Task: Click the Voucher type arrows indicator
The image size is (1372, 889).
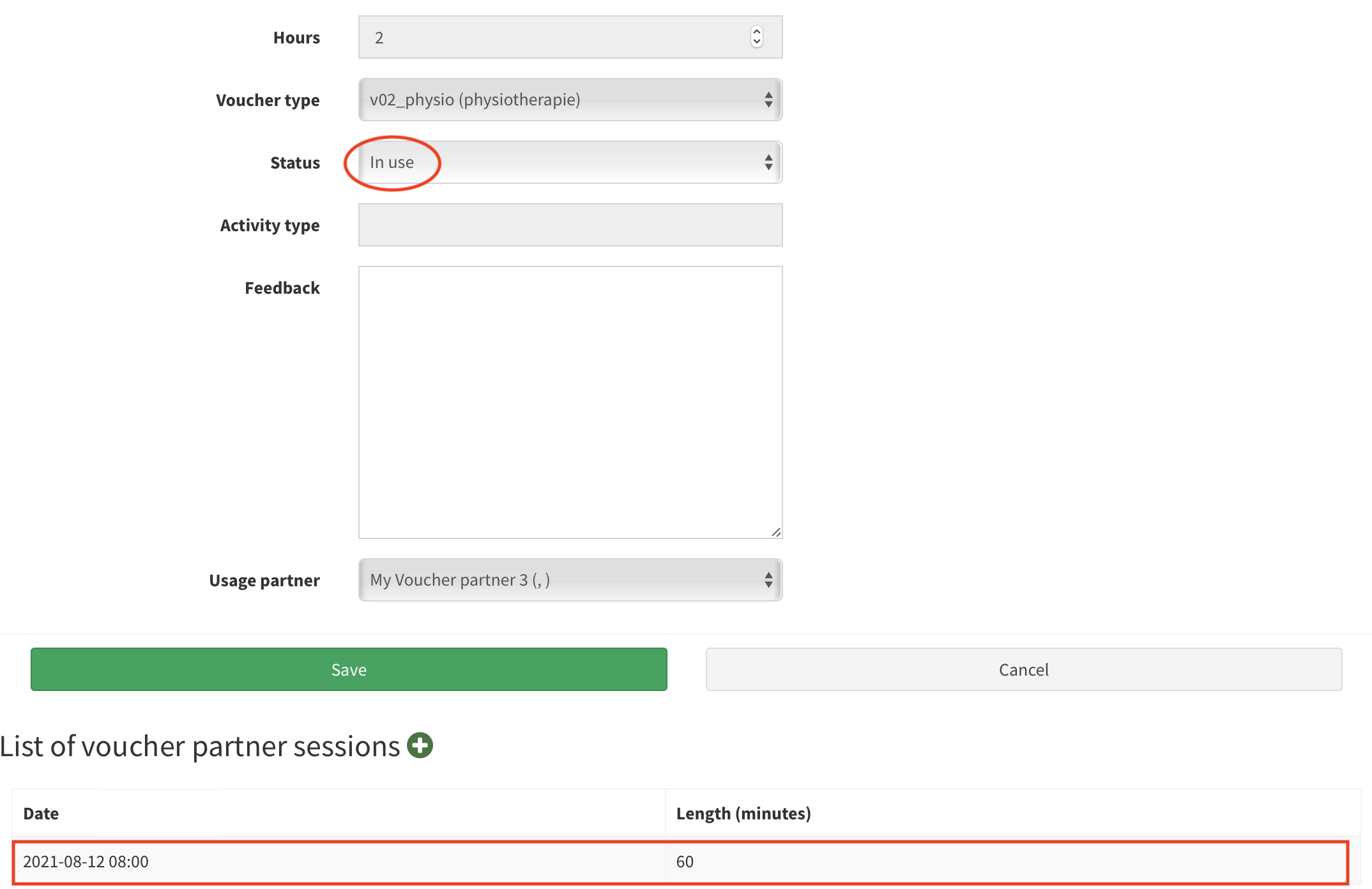Action: [768, 100]
